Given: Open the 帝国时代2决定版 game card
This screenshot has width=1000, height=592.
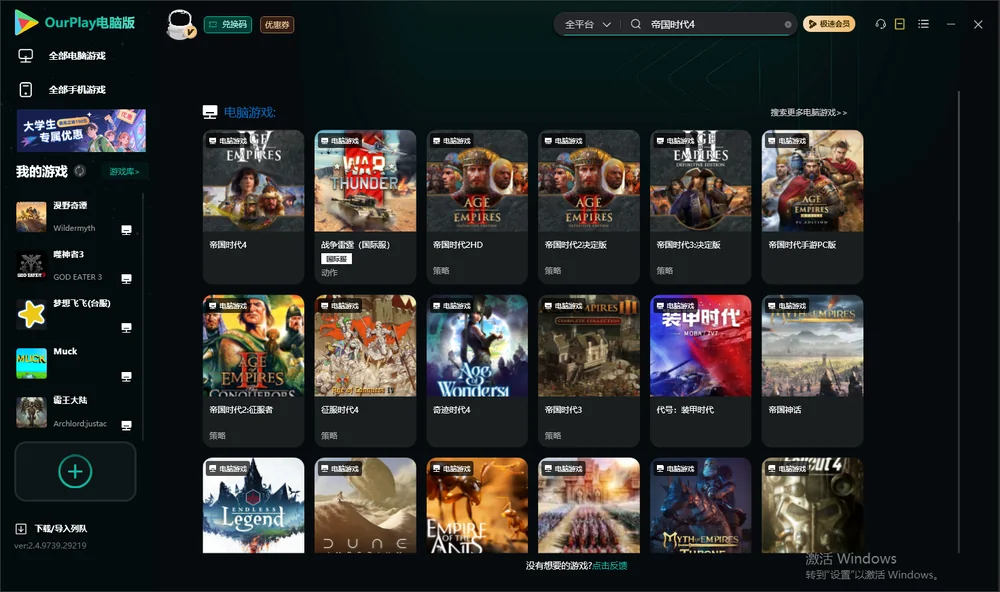Looking at the screenshot, I should coord(589,207).
